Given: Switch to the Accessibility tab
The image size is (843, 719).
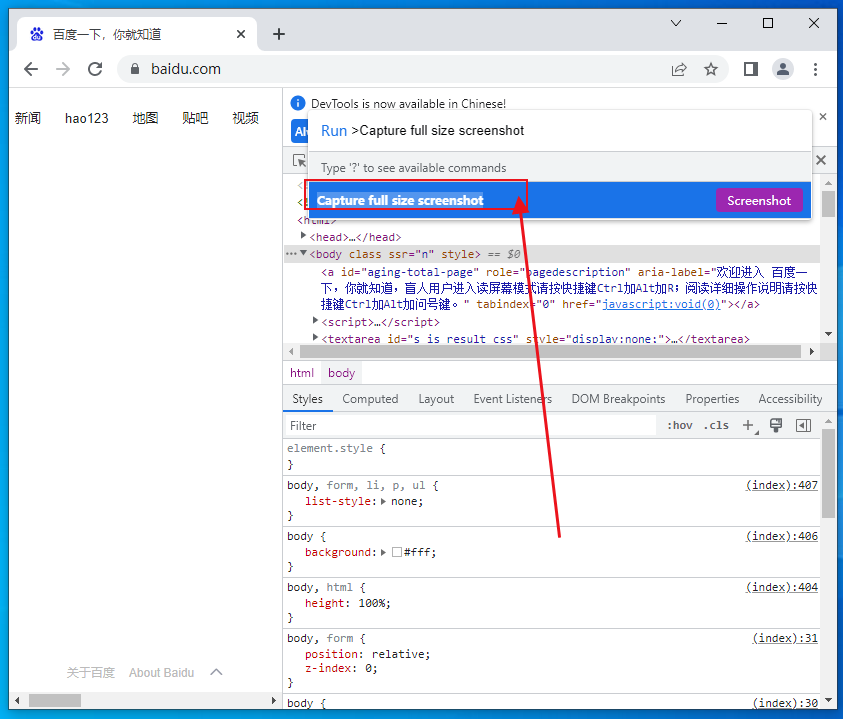Looking at the screenshot, I should point(790,399).
